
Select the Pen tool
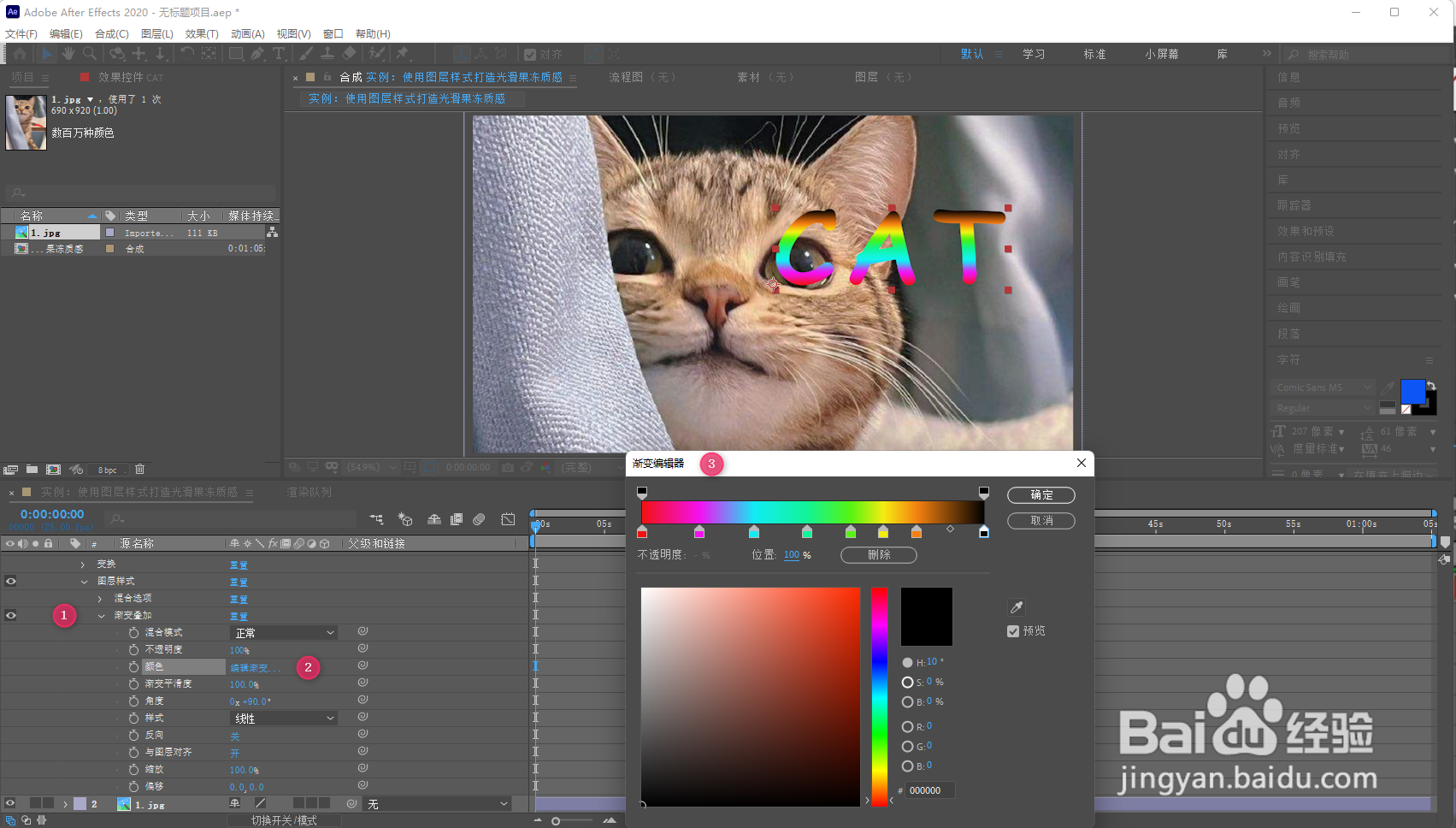[256, 54]
